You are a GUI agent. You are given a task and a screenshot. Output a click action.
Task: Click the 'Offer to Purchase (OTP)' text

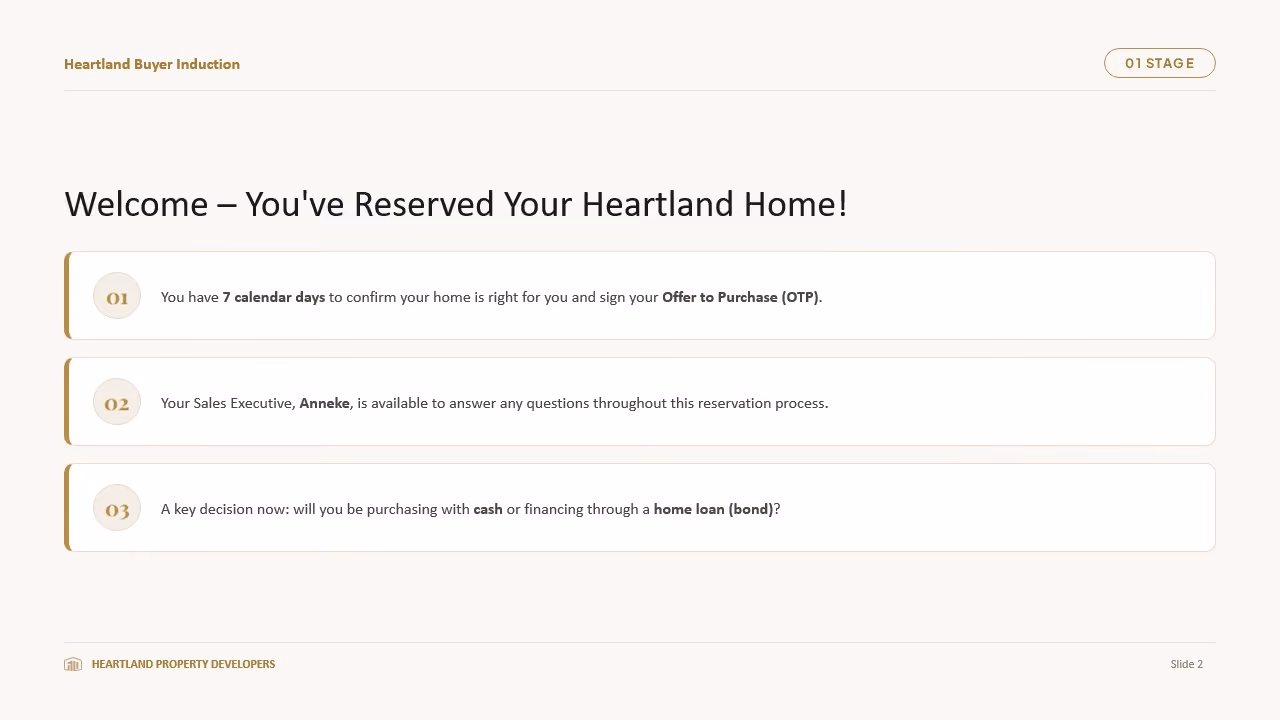click(740, 297)
